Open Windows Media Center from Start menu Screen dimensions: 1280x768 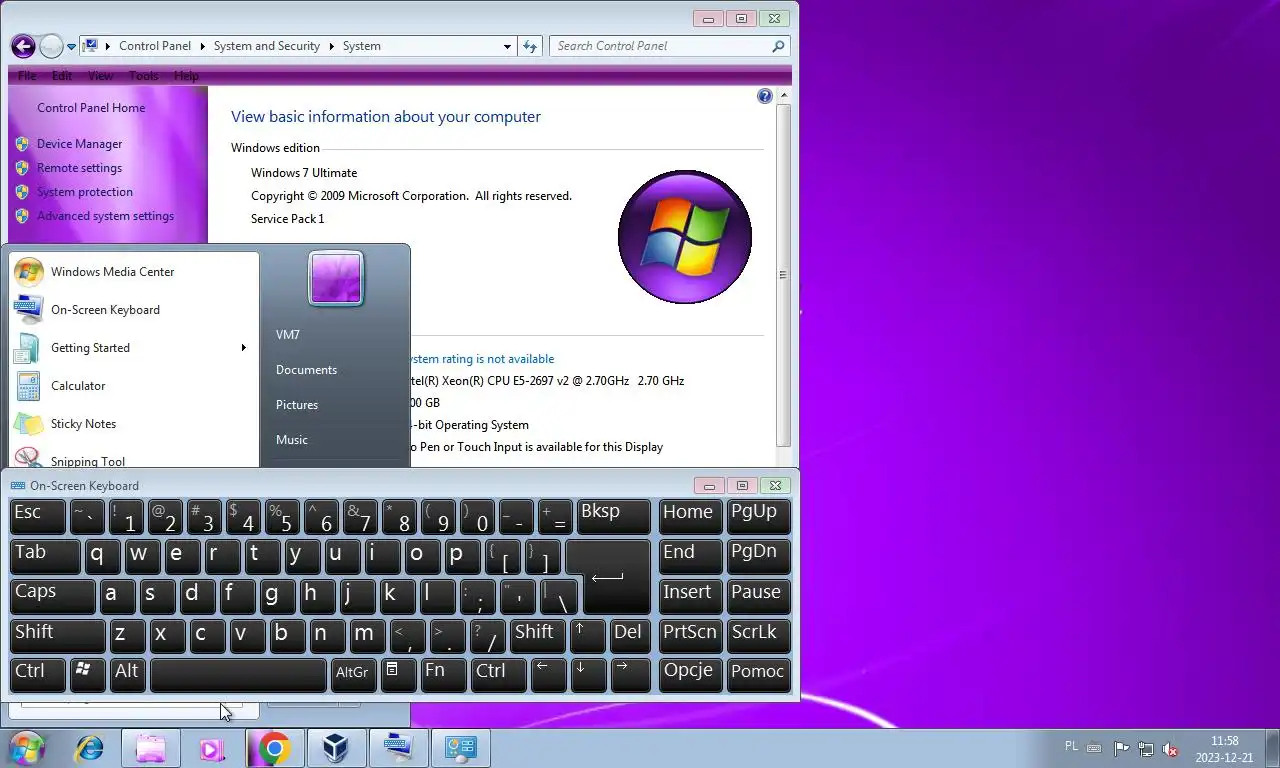(133, 272)
